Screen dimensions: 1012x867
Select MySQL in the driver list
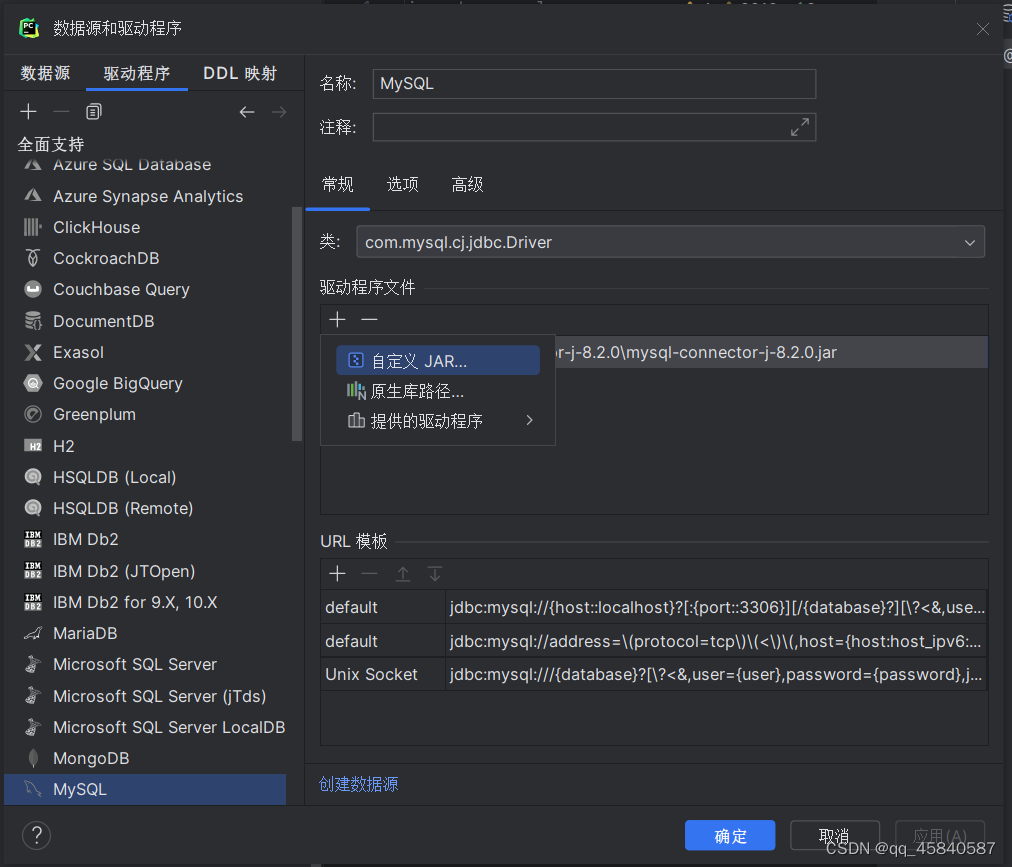(x=145, y=790)
